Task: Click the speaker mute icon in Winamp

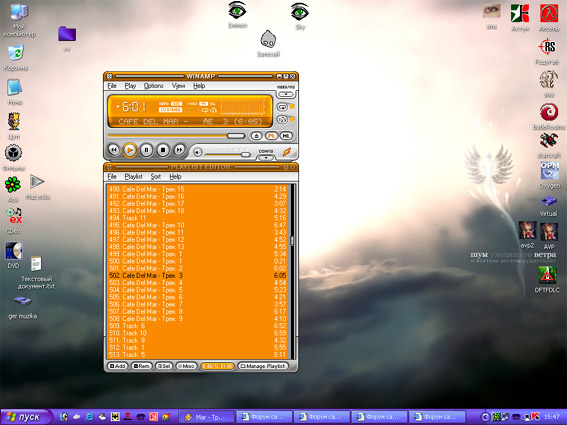Action: point(198,152)
